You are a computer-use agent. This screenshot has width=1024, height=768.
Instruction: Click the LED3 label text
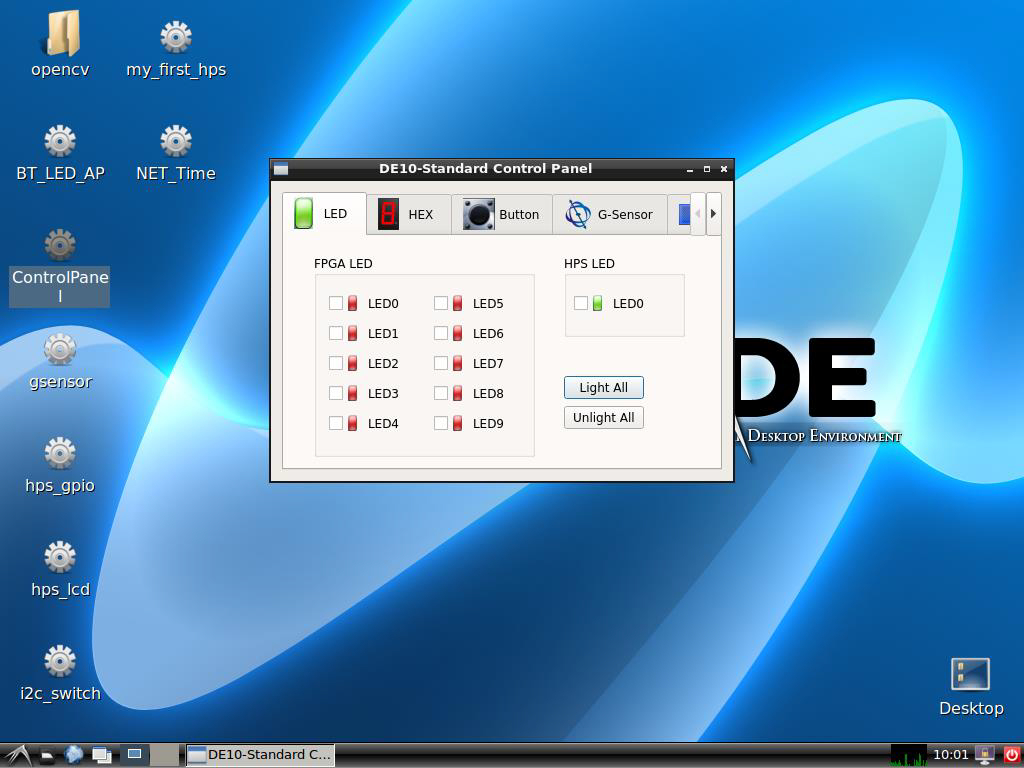coord(383,393)
